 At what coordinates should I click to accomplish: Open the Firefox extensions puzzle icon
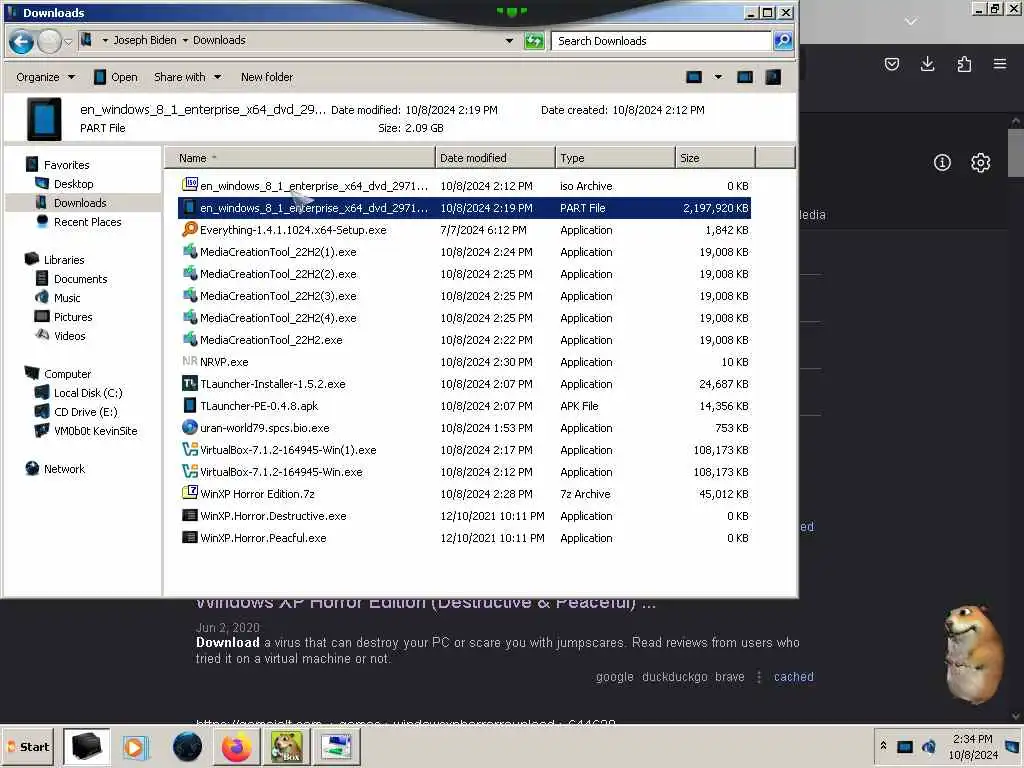click(x=964, y=64)
